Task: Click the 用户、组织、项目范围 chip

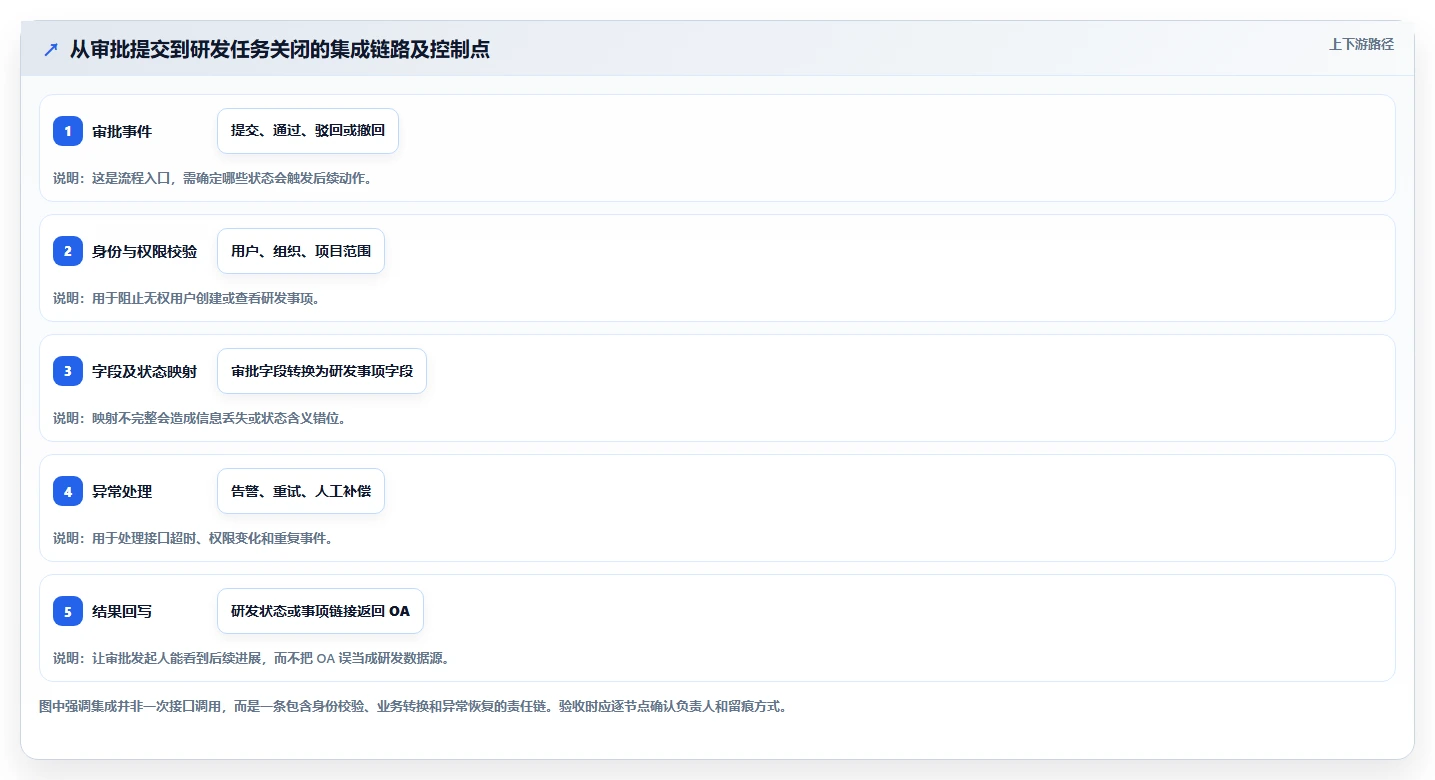Action: click(x=301, y=251)
